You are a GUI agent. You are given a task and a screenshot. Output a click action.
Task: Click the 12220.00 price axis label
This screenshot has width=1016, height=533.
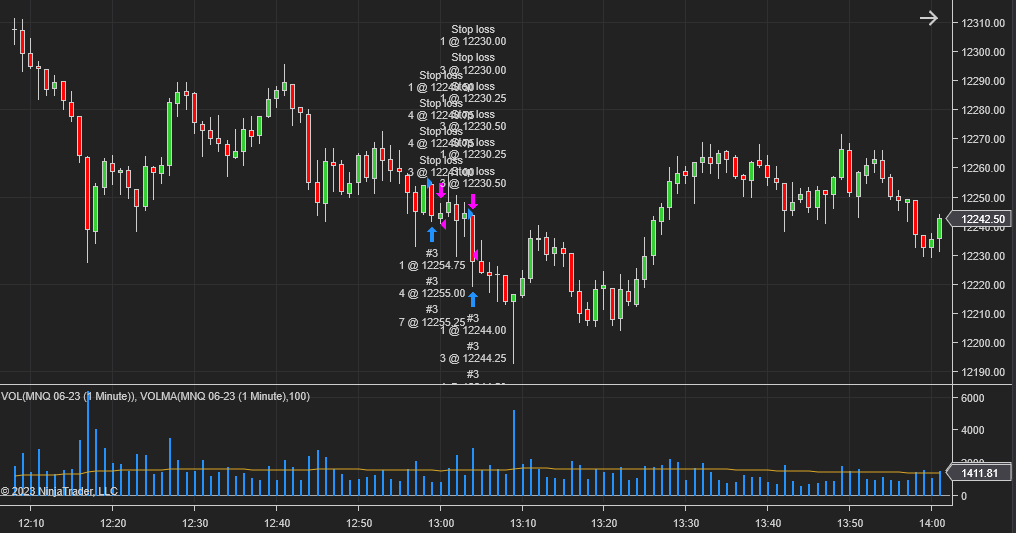[983, 285]
